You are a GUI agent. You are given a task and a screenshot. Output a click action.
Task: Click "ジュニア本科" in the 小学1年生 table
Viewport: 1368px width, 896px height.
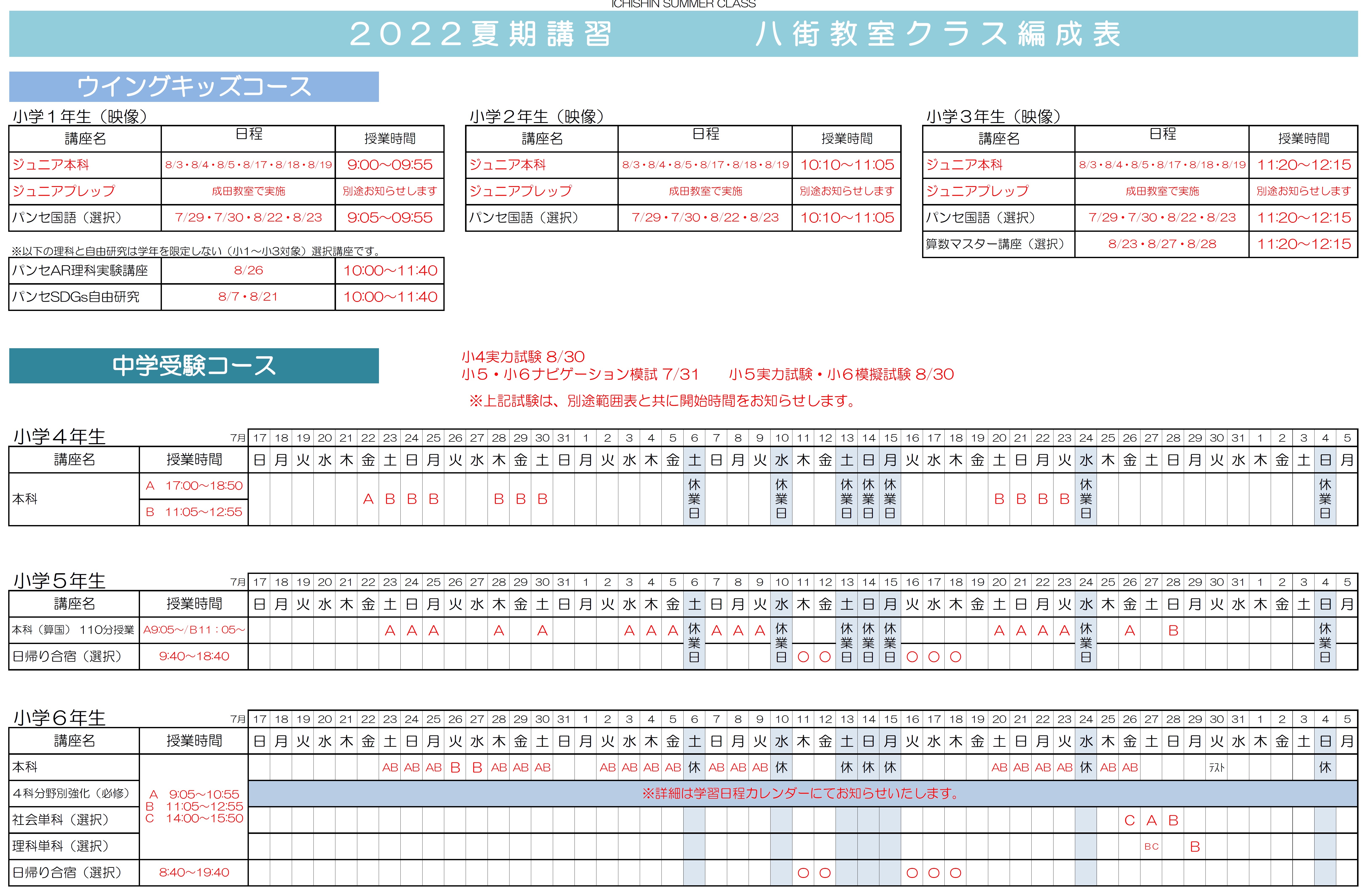(x=51, y=165)
